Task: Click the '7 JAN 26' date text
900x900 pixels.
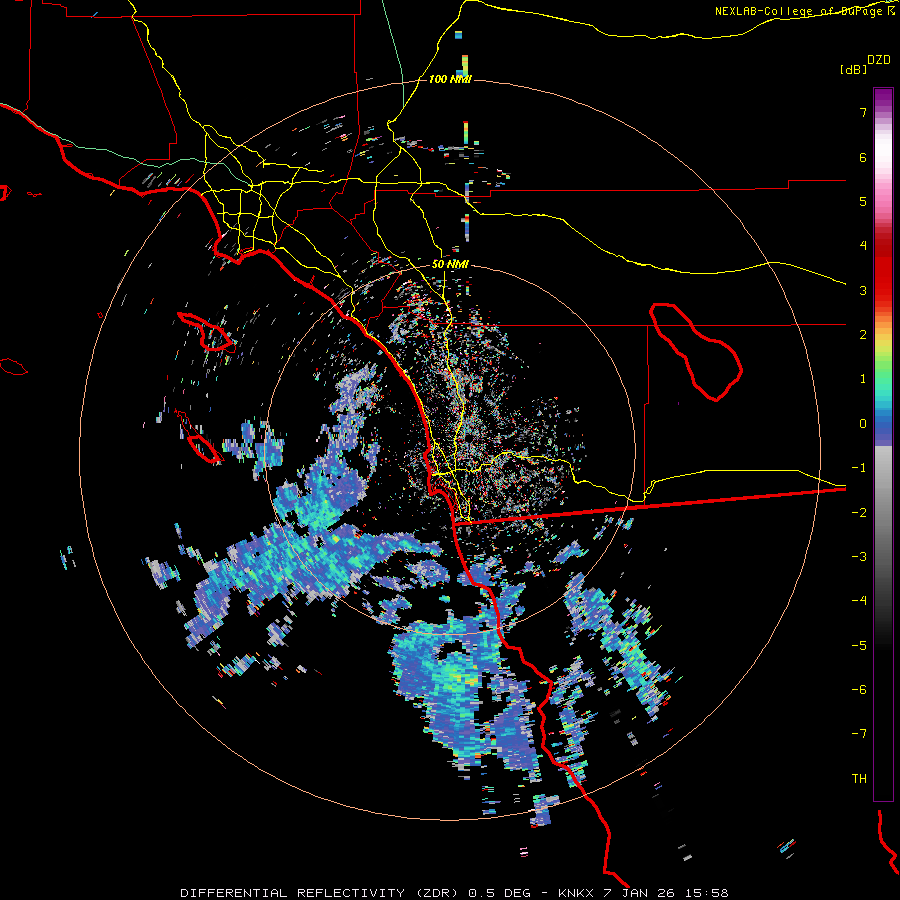Action: tap(640, 893)
